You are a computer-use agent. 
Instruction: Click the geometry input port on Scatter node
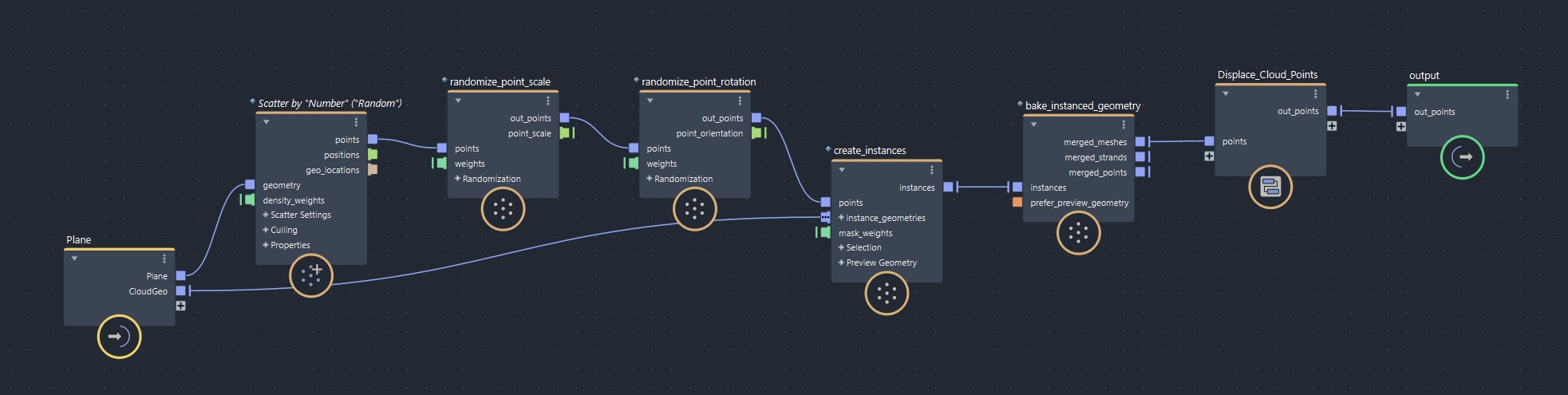250,185
